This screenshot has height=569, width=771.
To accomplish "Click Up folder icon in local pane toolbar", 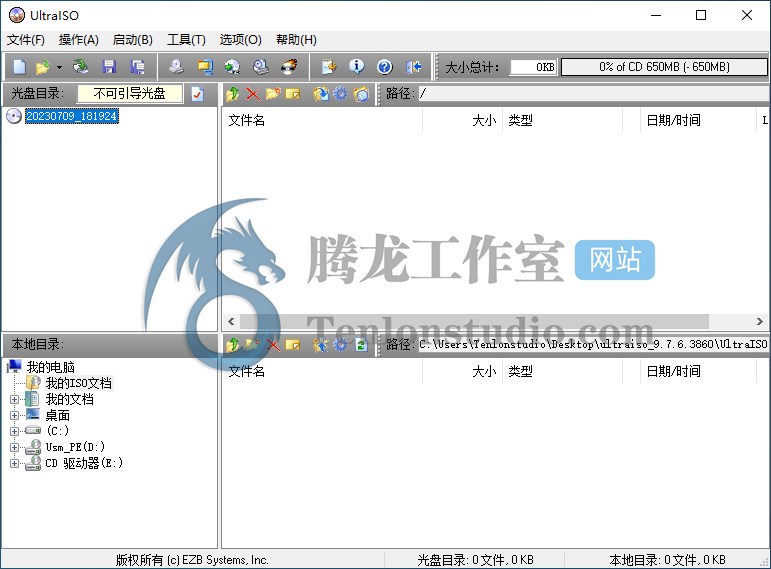I will coord(233,345).
